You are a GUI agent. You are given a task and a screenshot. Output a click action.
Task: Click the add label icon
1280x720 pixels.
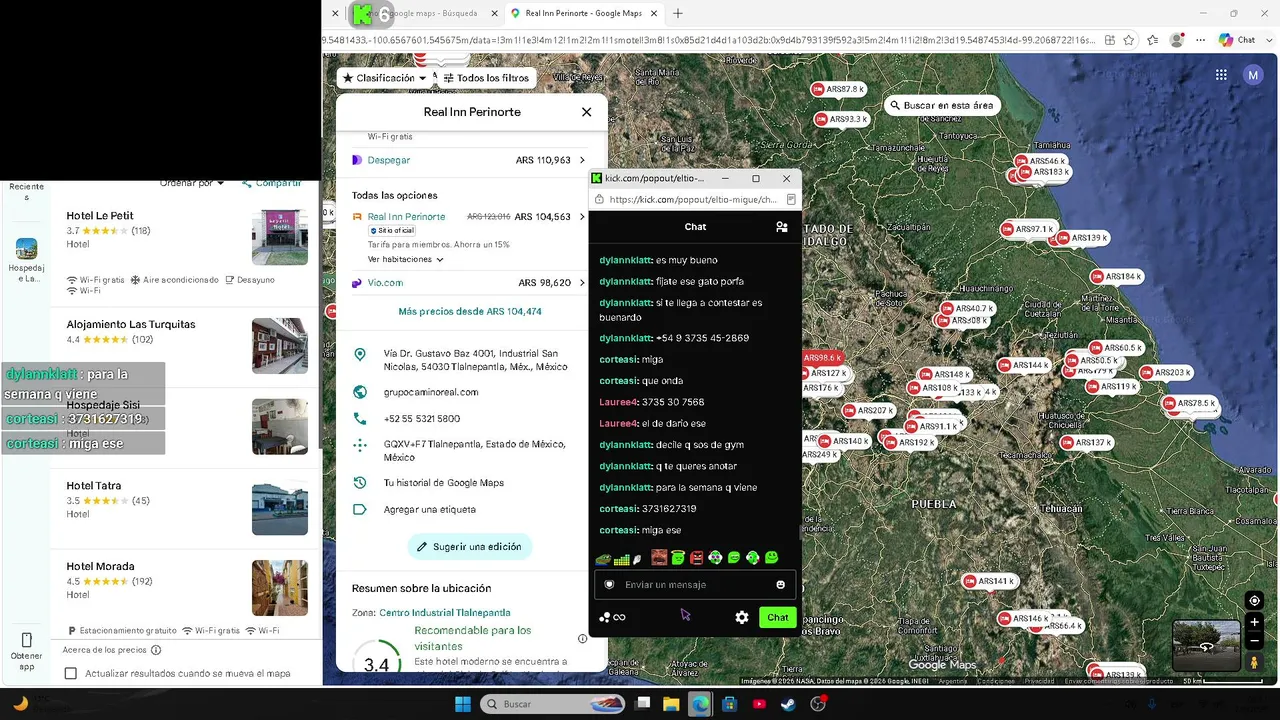(360, 510)
